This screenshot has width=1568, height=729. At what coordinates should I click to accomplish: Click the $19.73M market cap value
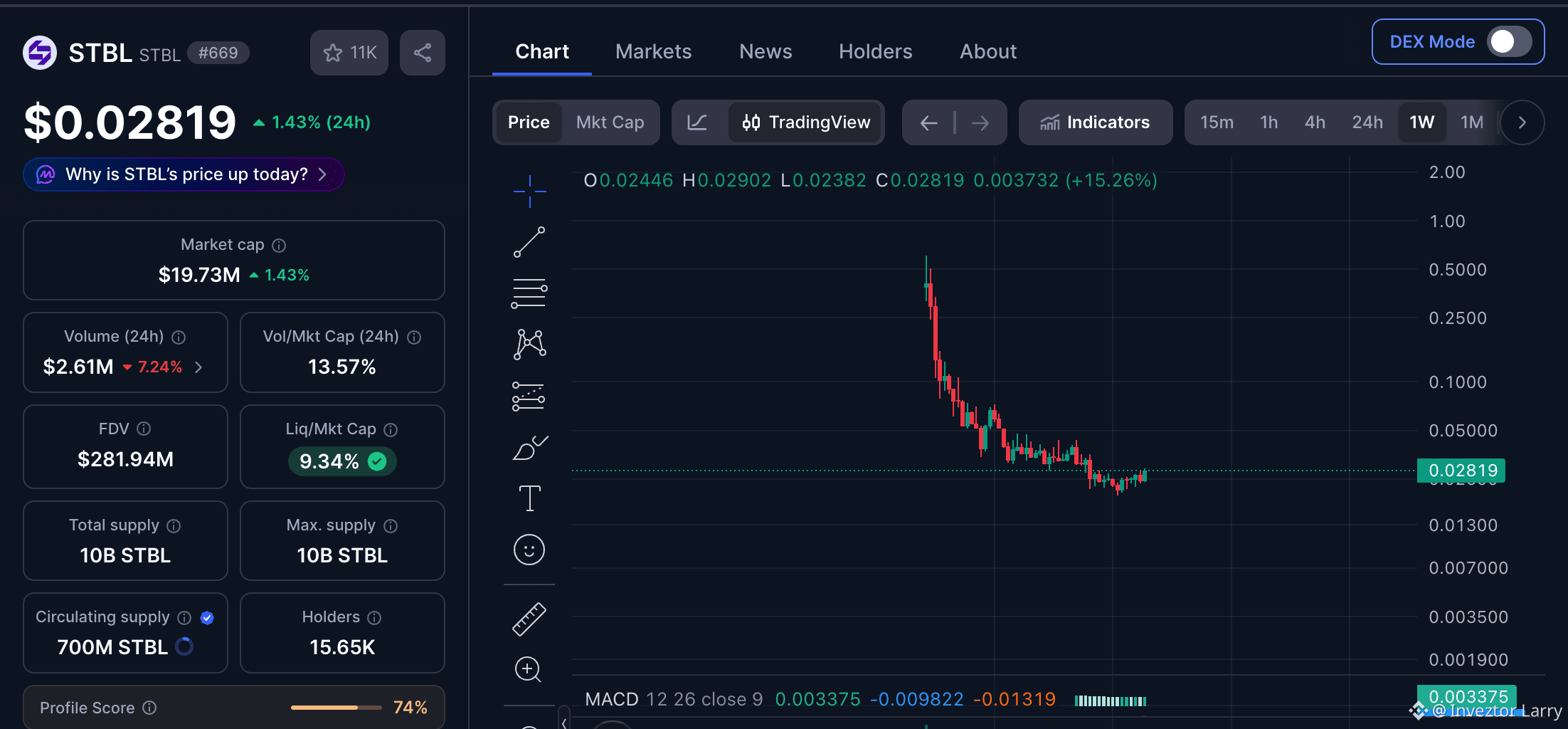coord(199,275)
